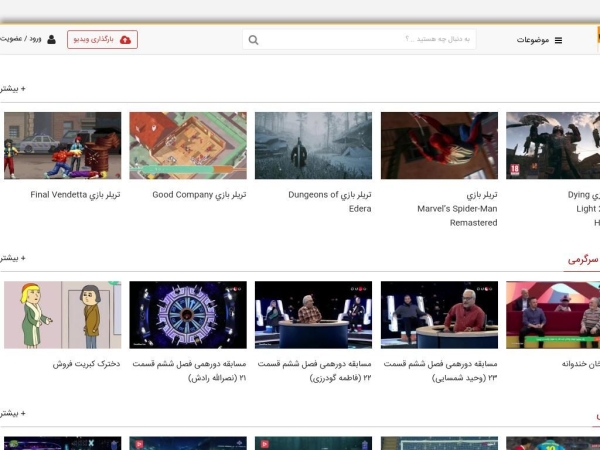Open the موضوعات topics menu label

[x=533, y=40]
